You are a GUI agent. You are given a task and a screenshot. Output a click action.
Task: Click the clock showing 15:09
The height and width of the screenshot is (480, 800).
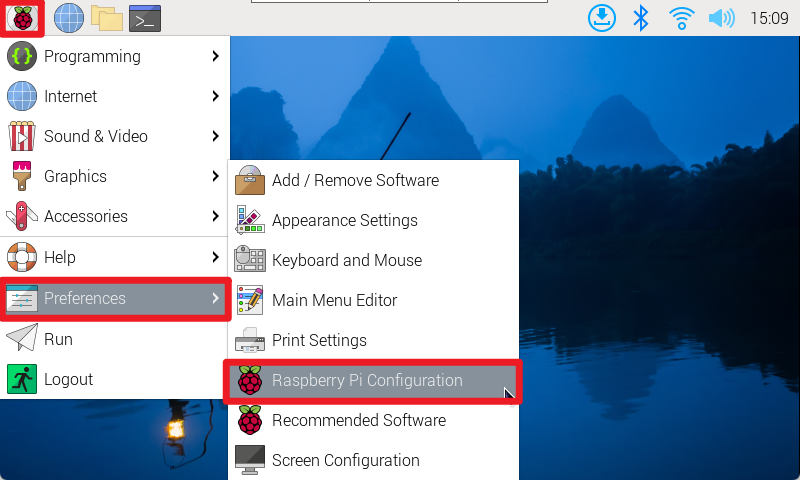point(769,18)
